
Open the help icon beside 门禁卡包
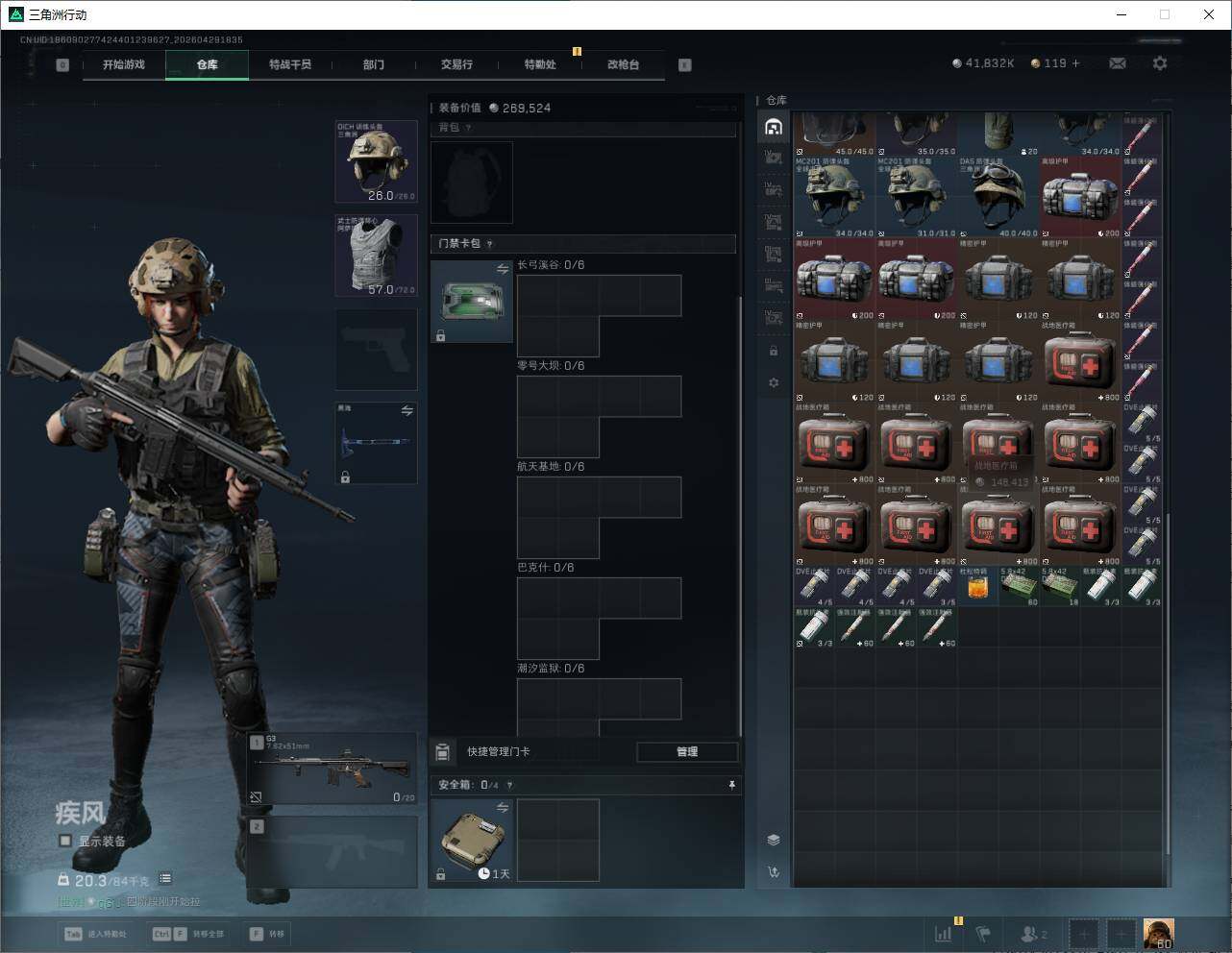tap(489, 244)
